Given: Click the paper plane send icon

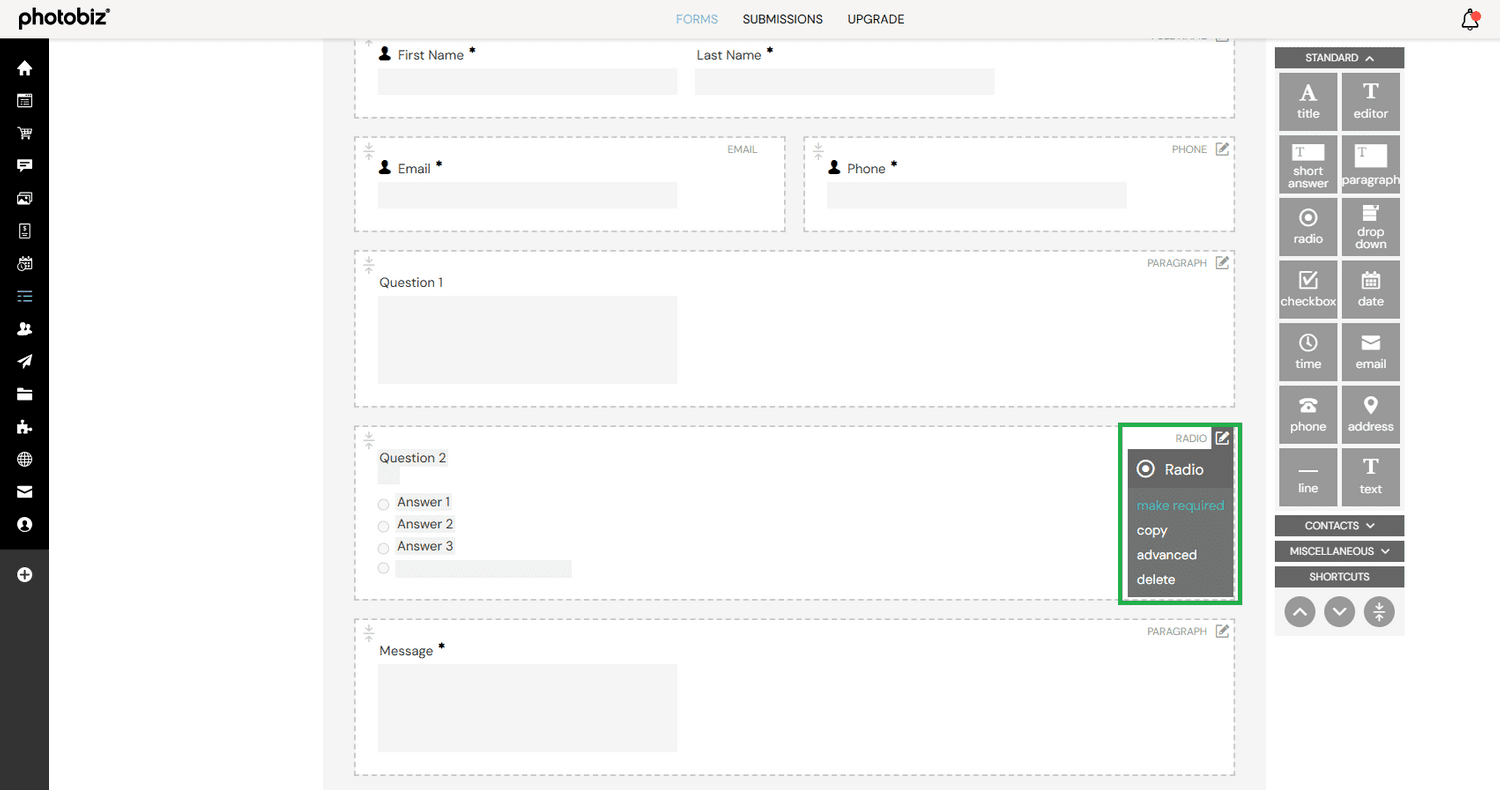Looking at the screenshot, I should click(25, 362).
